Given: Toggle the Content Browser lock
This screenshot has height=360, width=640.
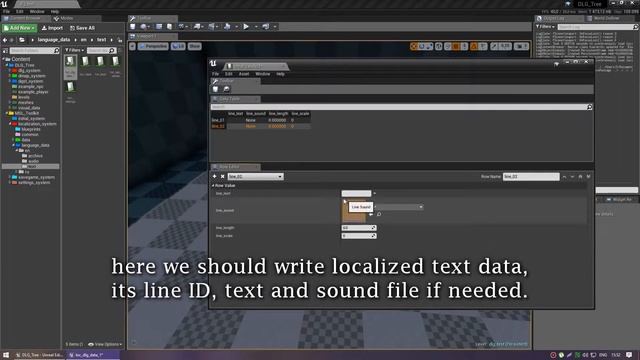Looking at the screenshot, I should tap(120, 40).
